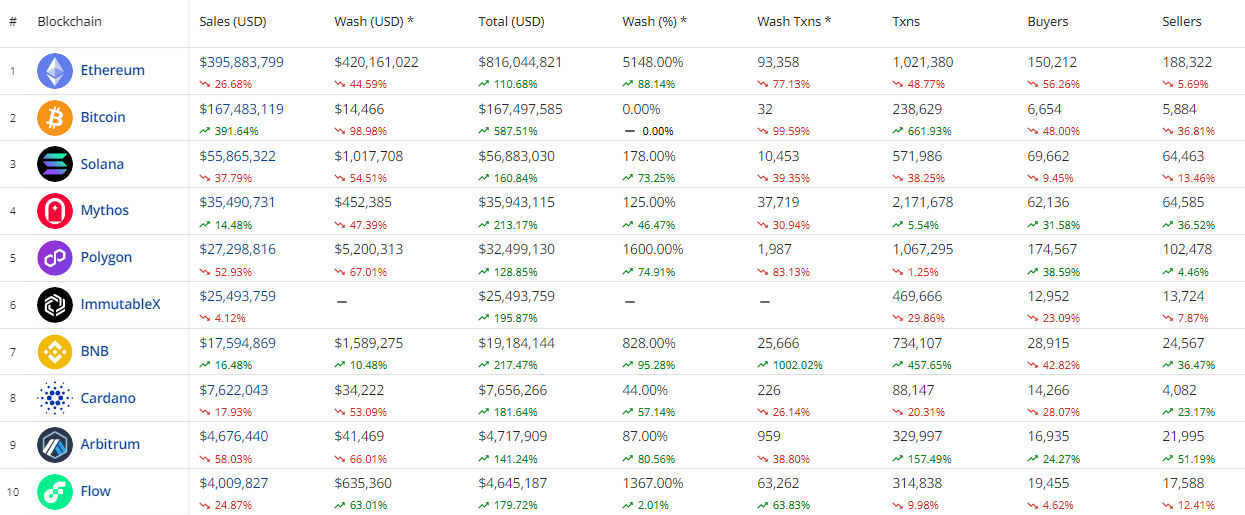This screenshot has height=515, width=1245.
Task: Sort by Wash Txns column header
Action: tap(794, 21)
